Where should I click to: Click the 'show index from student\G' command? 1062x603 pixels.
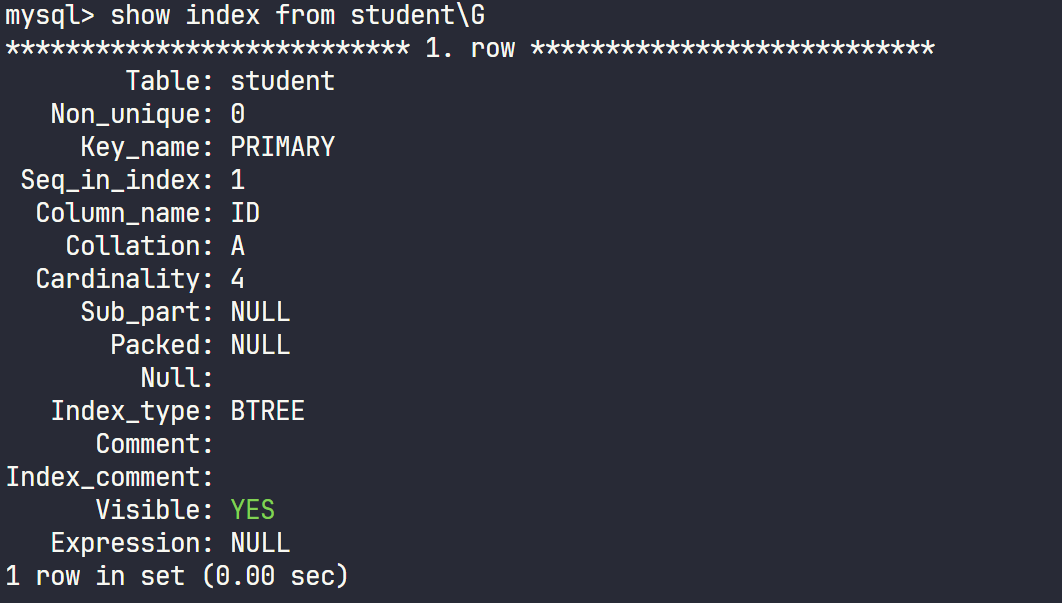click(299, 15)
